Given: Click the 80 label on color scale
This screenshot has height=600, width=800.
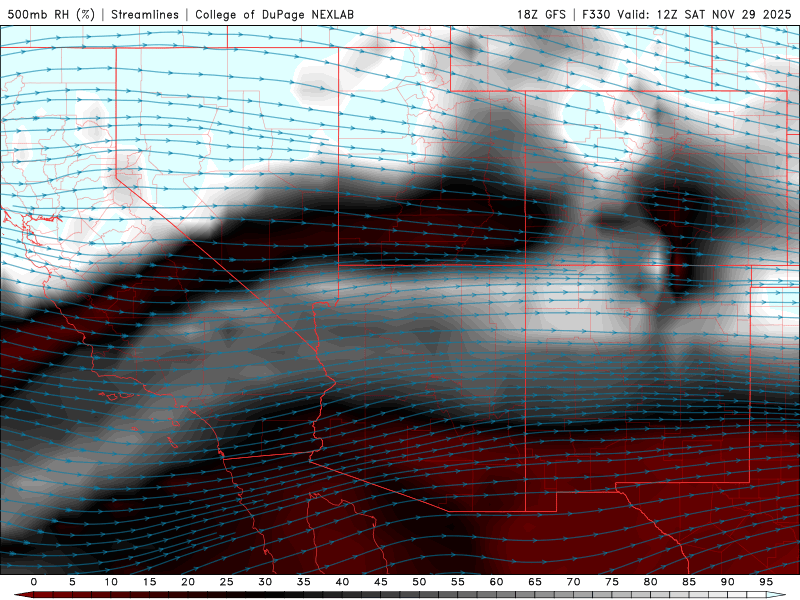Looking at the screenshot, I should 650,582.
